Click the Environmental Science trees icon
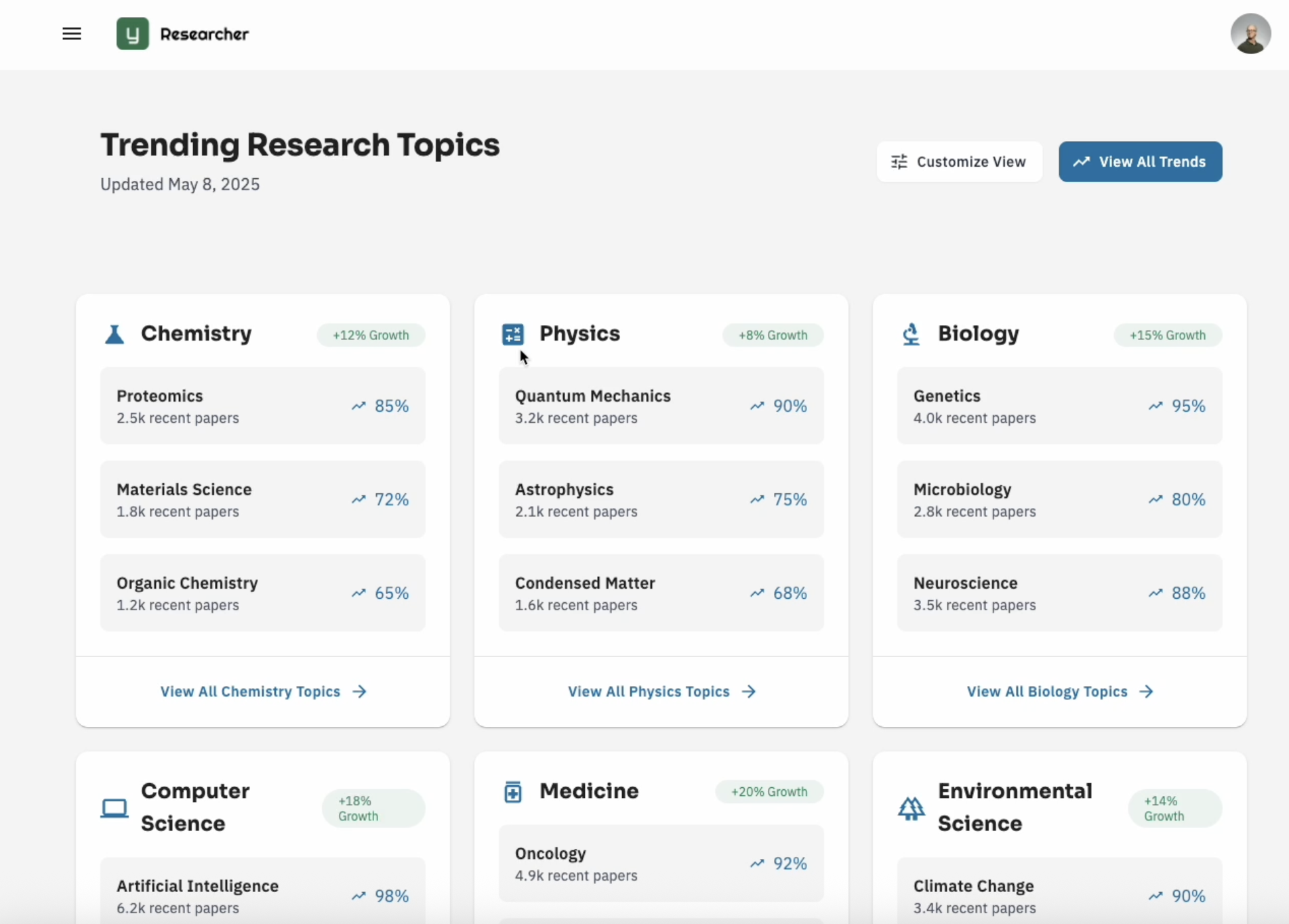1289x924 pixels. [x=911, y=807]
